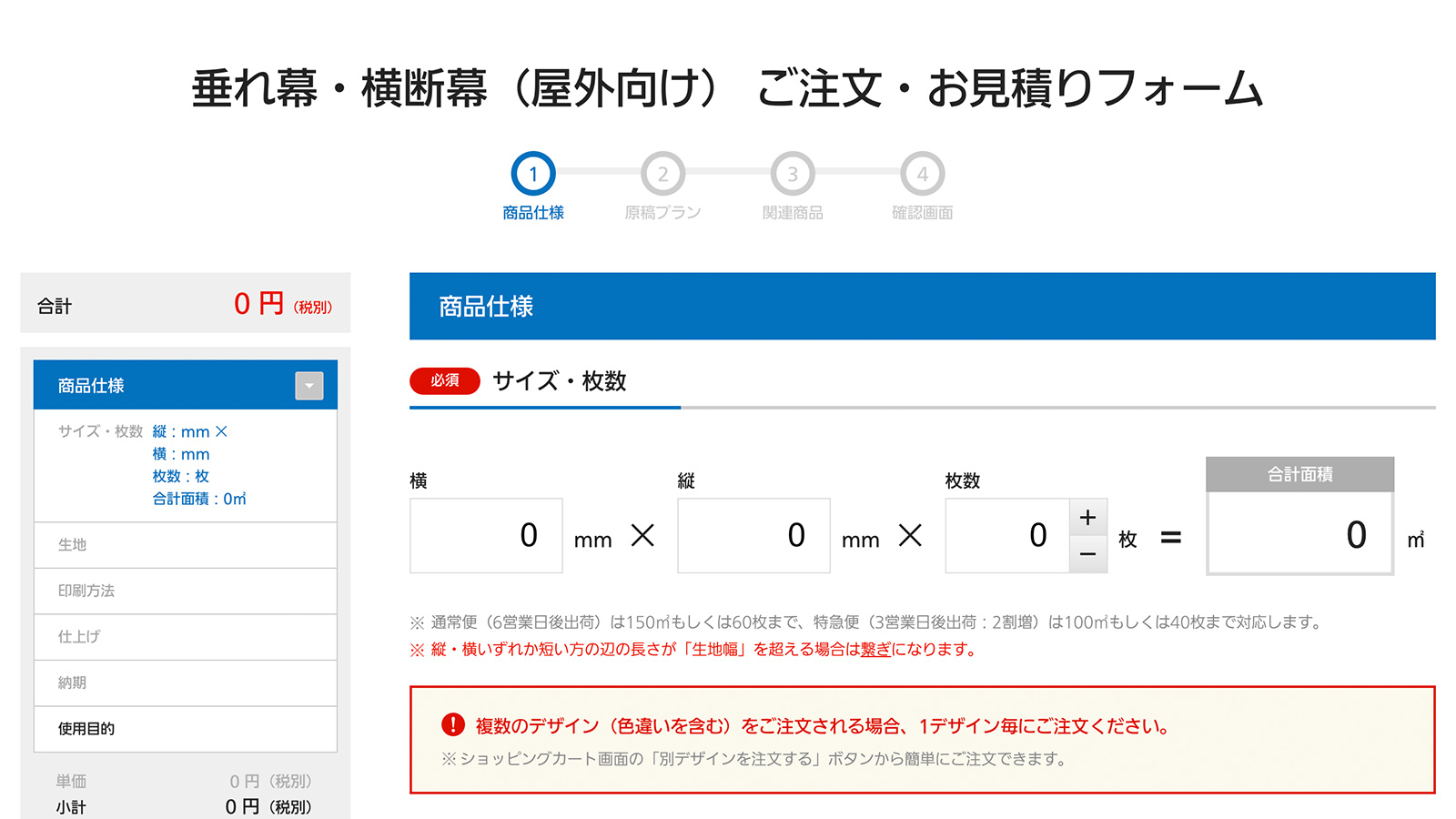Image resolution: width=1456 pixels, height=819 pixels.
Task: Select 生地 in the sidebar
Action: pyautogui.click(x=185, y=545)
